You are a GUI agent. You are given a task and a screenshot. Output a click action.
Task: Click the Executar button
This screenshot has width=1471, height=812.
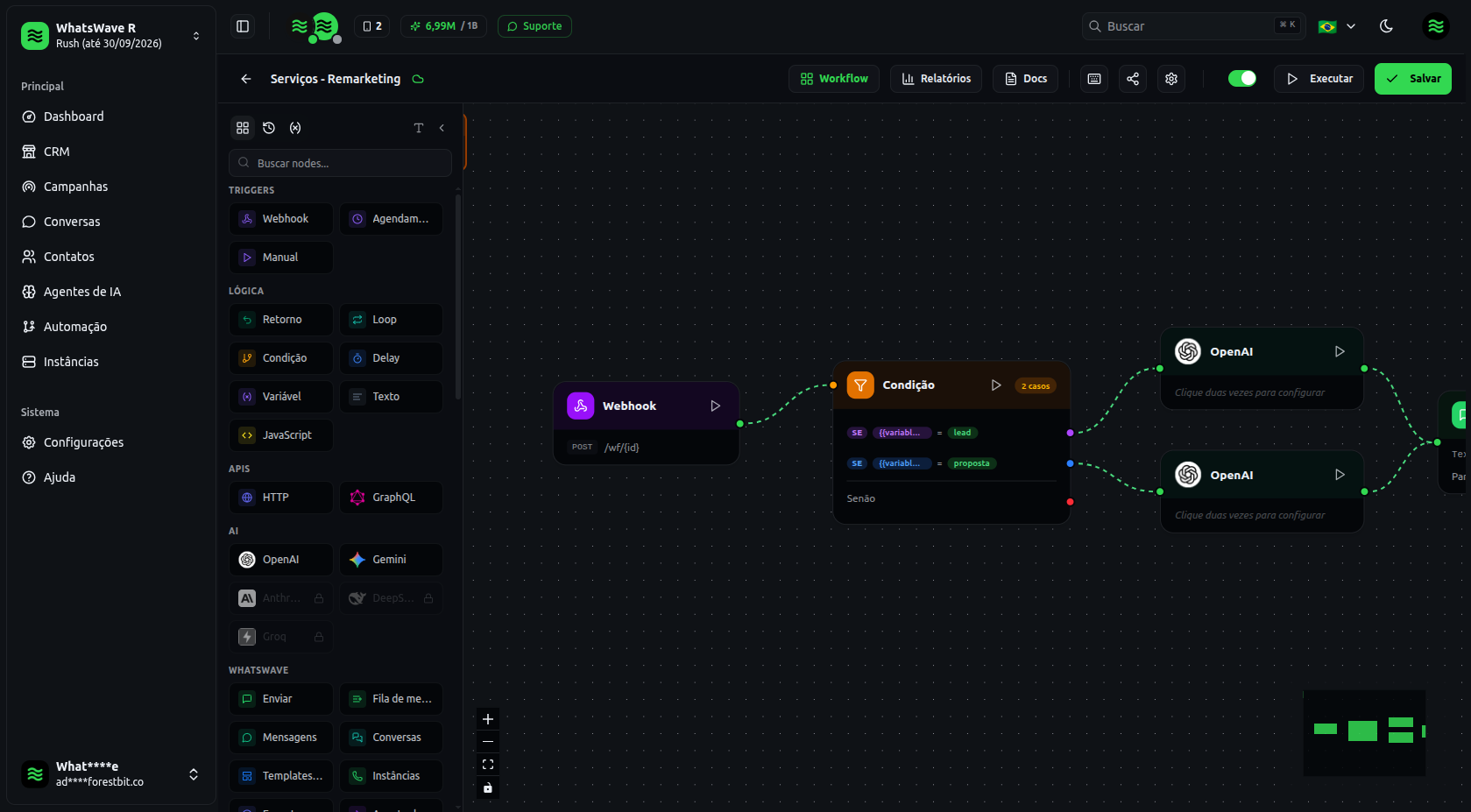click(1319, 79)
